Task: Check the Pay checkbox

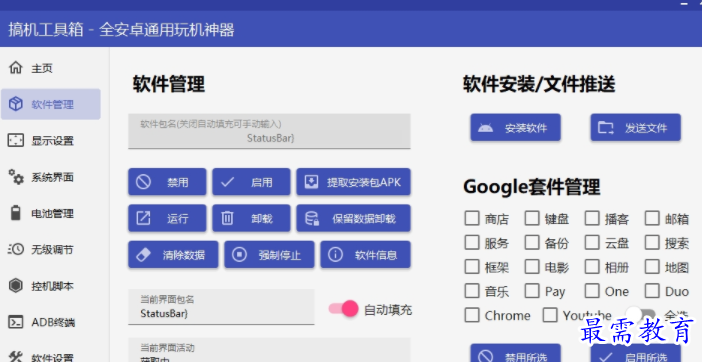Action: click(532, 291)
